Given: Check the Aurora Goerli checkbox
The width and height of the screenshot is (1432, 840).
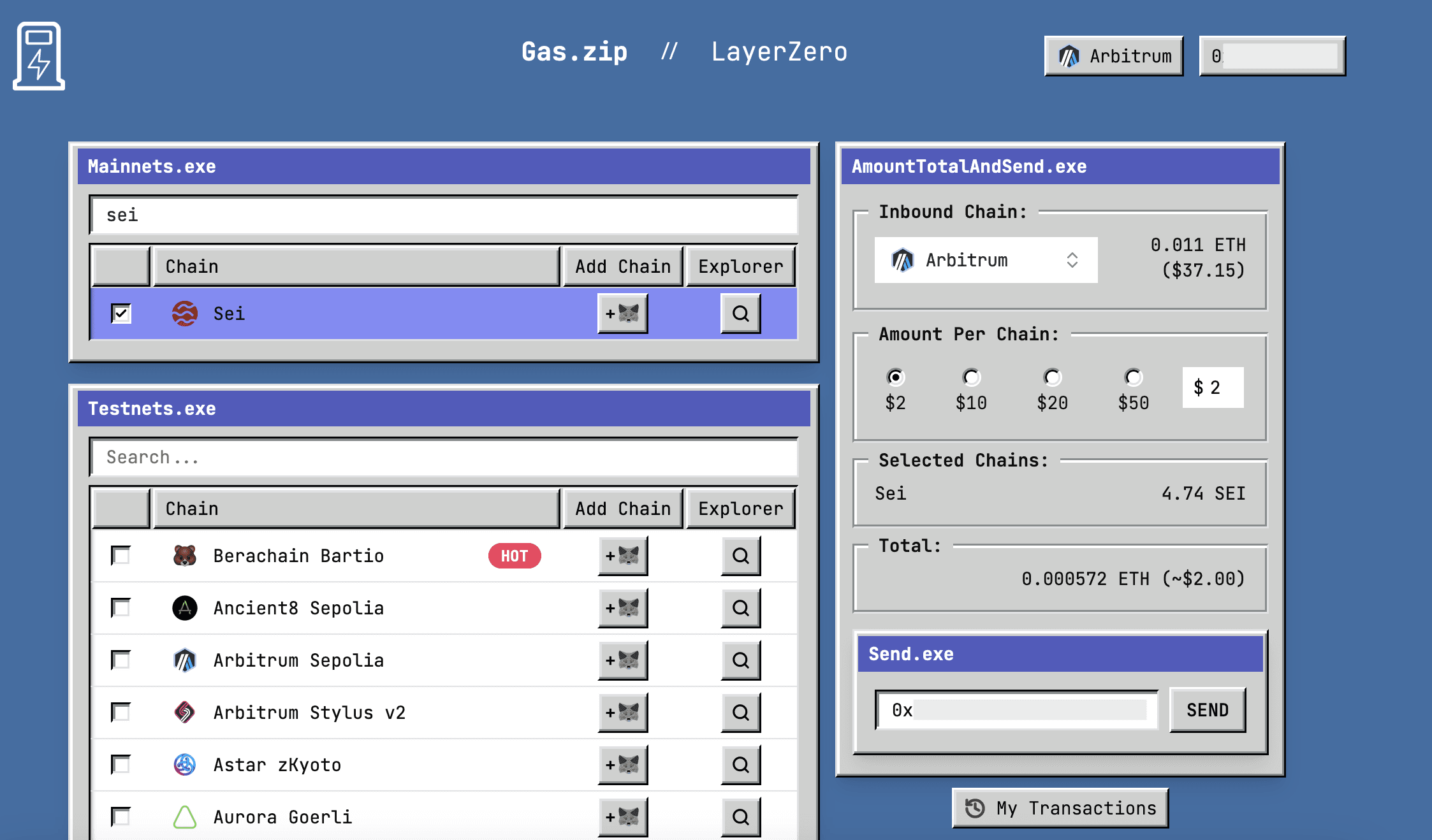Looking at the screenshot, I should pos(121,817).
